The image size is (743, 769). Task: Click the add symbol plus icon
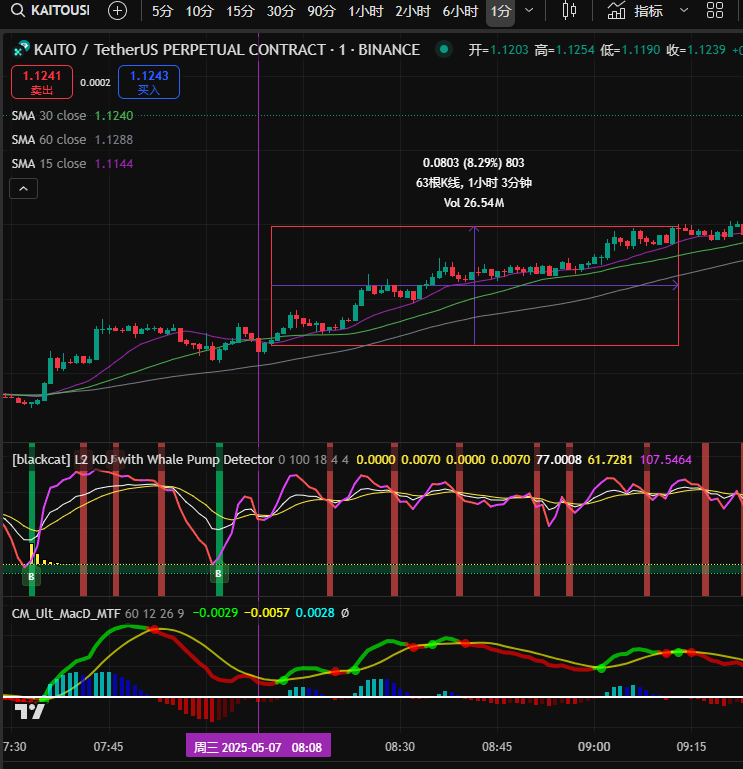click(x=117, y=10)
